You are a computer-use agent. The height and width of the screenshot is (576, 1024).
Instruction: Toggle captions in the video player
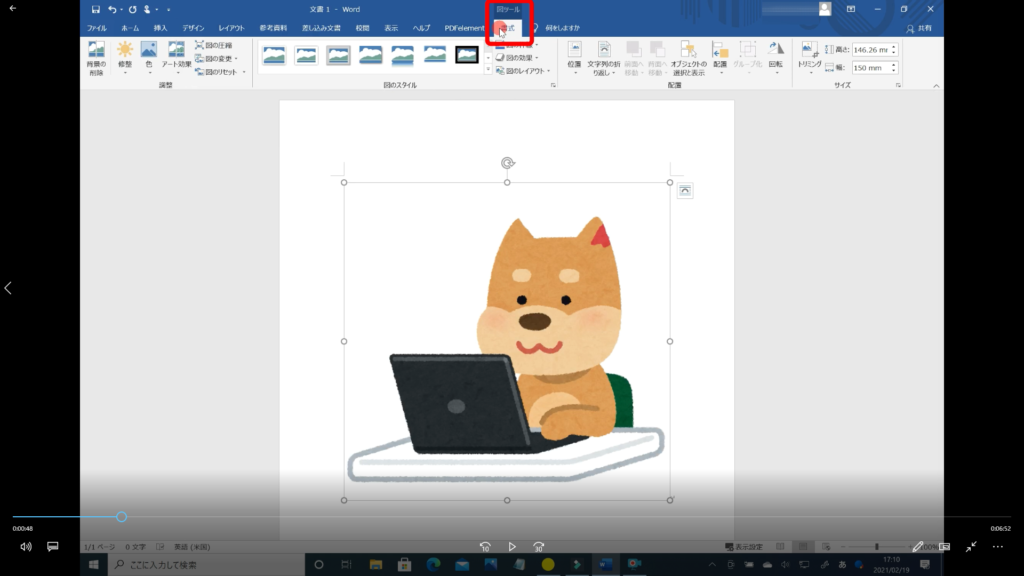pyautogui.click(x=53, y=547)
